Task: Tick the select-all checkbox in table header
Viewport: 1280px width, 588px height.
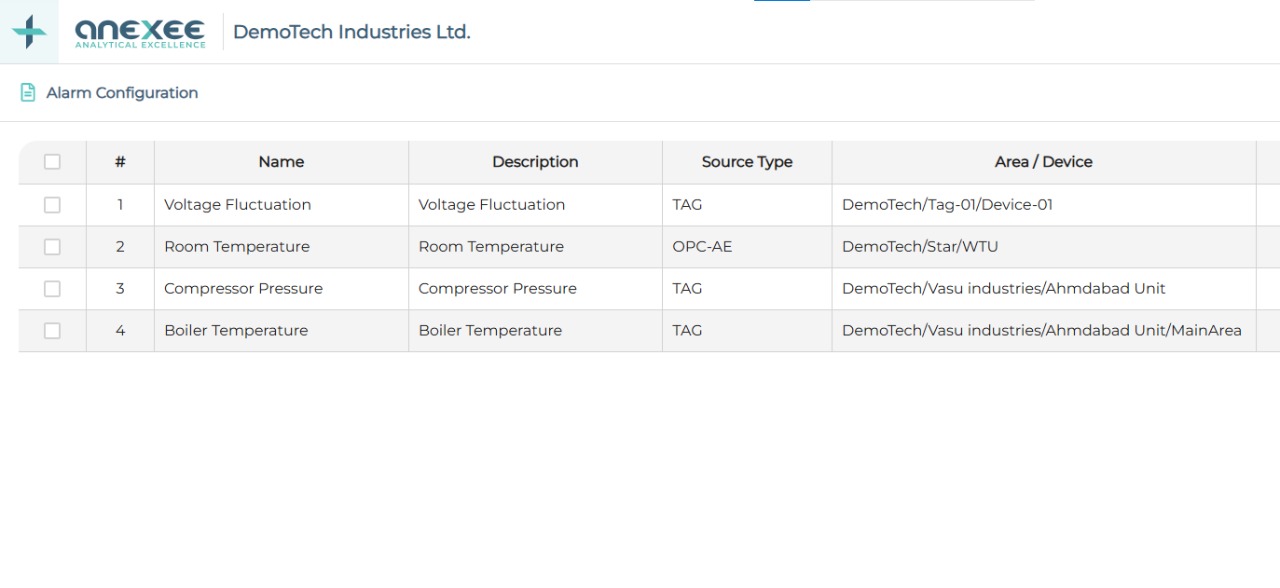Action: [52, 162]
